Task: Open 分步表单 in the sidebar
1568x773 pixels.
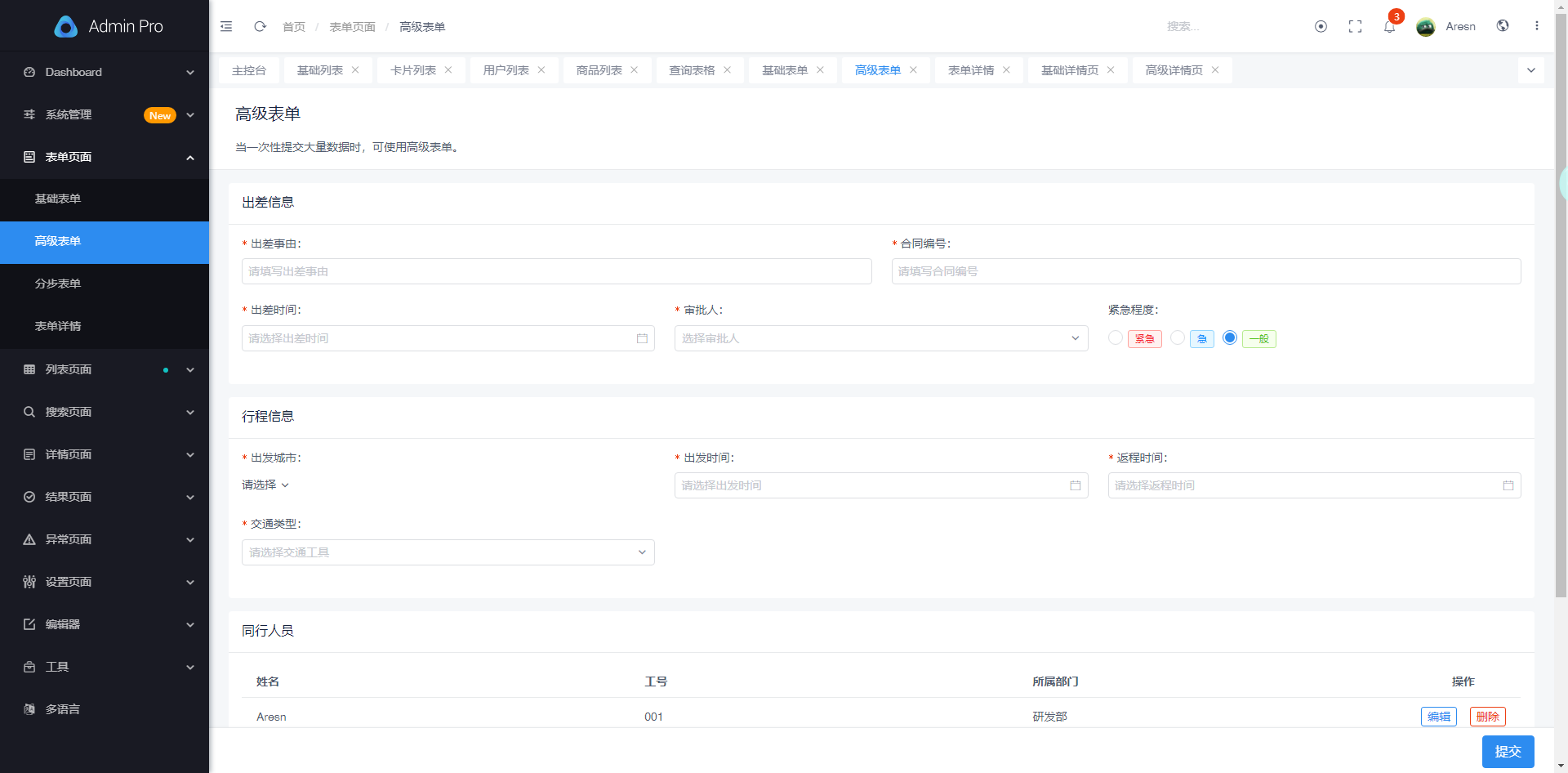Action: point(105,284)
